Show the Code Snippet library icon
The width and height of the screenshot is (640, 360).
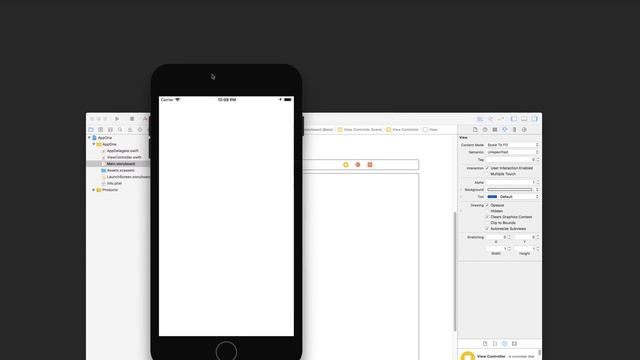tap(495, 344)
